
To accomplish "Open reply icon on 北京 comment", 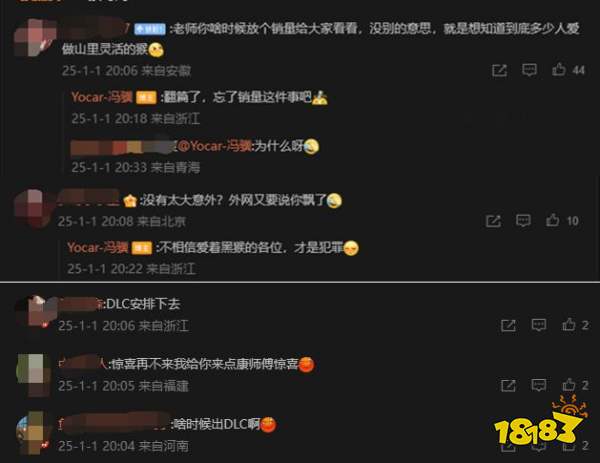I will [x=523, y=221].
